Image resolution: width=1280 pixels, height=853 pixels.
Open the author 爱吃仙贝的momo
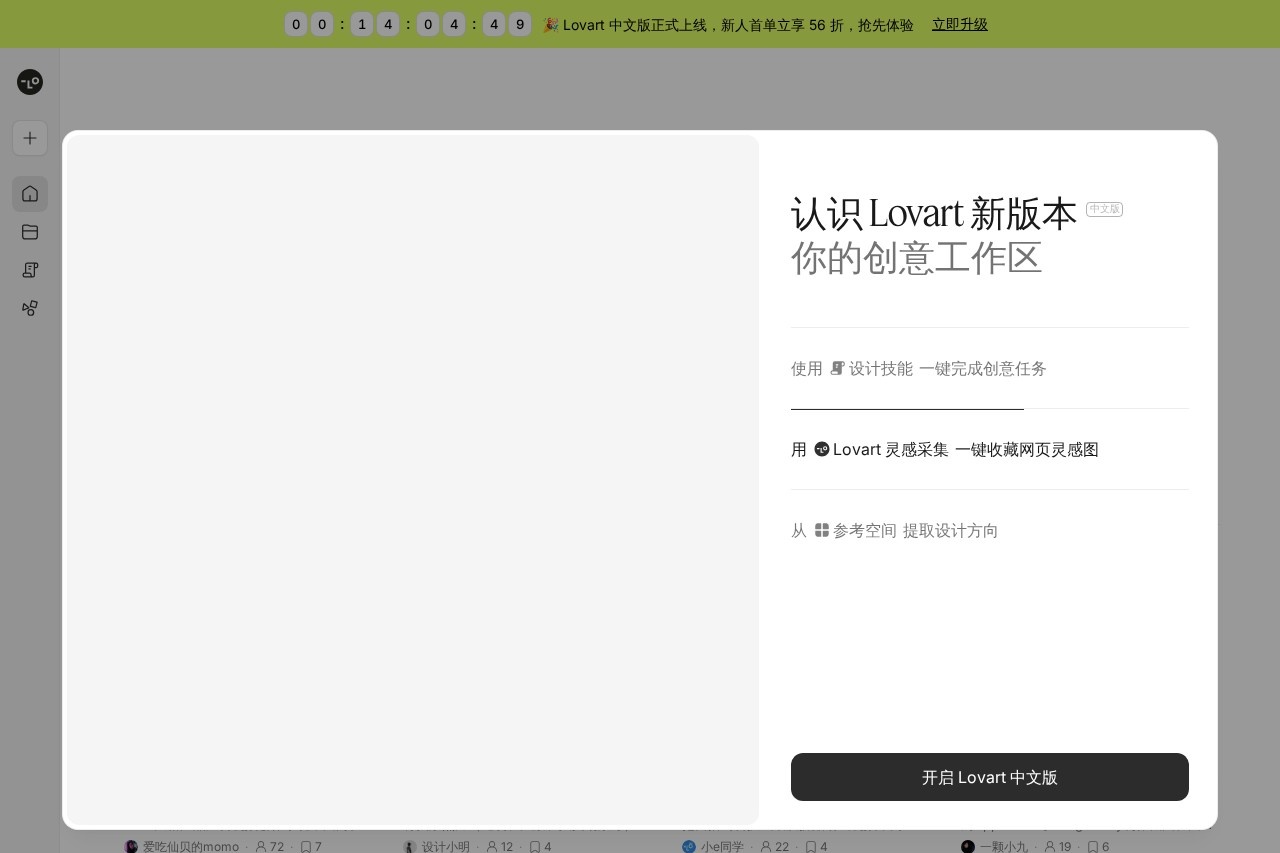191,847
